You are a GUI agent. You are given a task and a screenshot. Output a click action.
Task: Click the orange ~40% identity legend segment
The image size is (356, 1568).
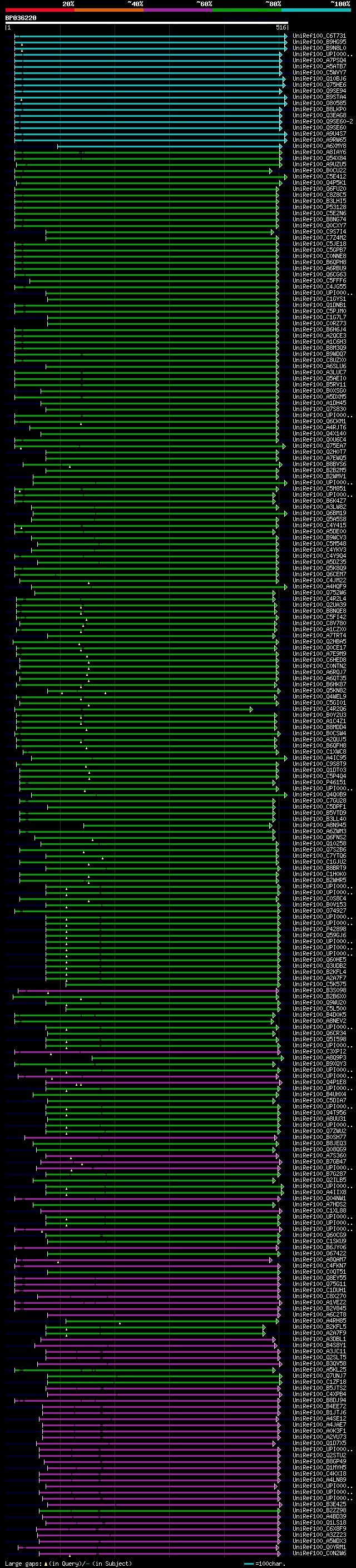[109, 10]
